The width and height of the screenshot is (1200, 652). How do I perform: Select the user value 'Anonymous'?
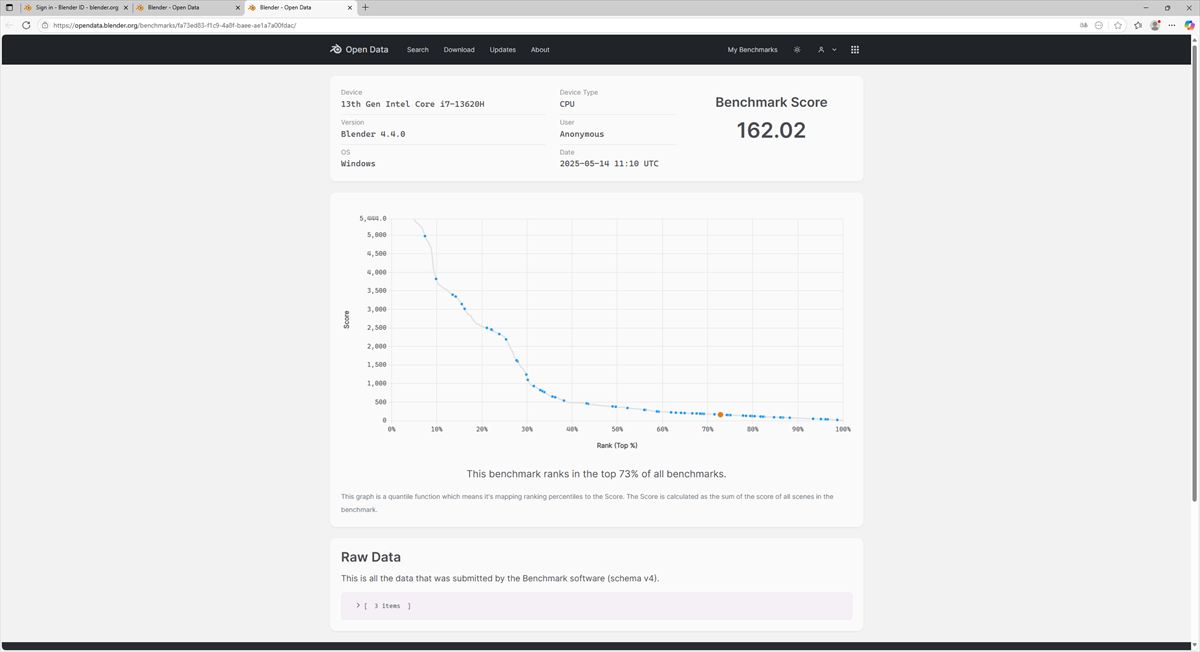[582, 134]
